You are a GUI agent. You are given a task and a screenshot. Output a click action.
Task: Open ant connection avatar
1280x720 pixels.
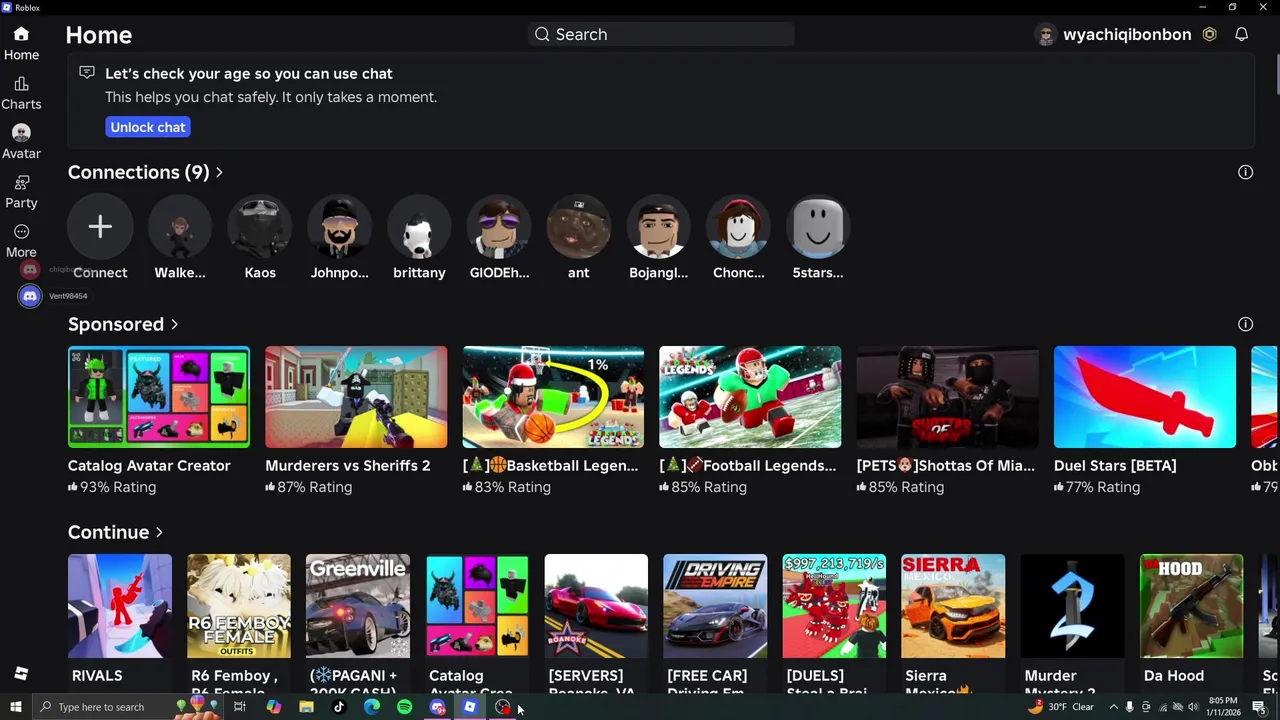(579, 227)
